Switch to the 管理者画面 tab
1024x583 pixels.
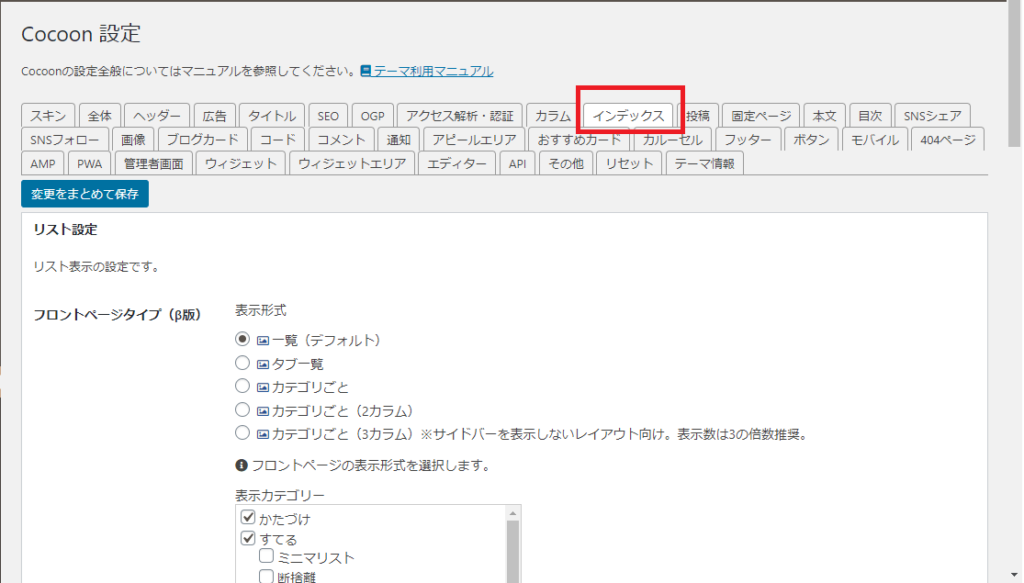153,164
